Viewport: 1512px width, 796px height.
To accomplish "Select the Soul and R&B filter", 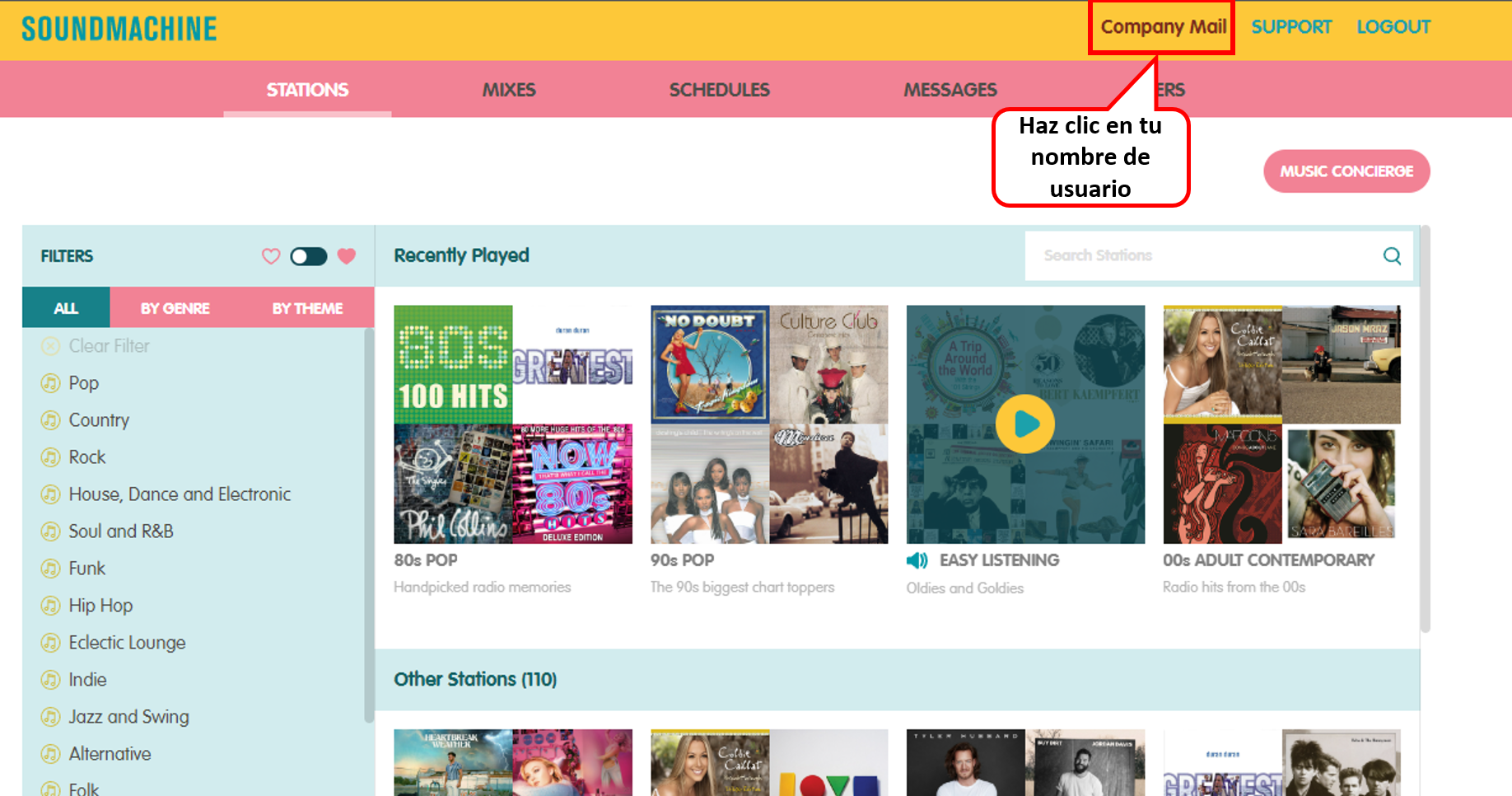I will click(x=121, y=531).
